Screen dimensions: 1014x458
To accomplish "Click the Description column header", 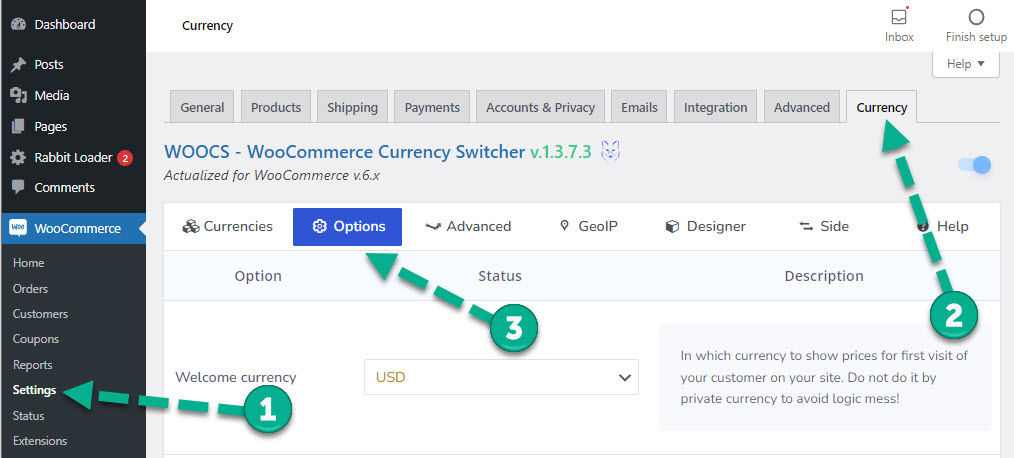I will [824, 276].
